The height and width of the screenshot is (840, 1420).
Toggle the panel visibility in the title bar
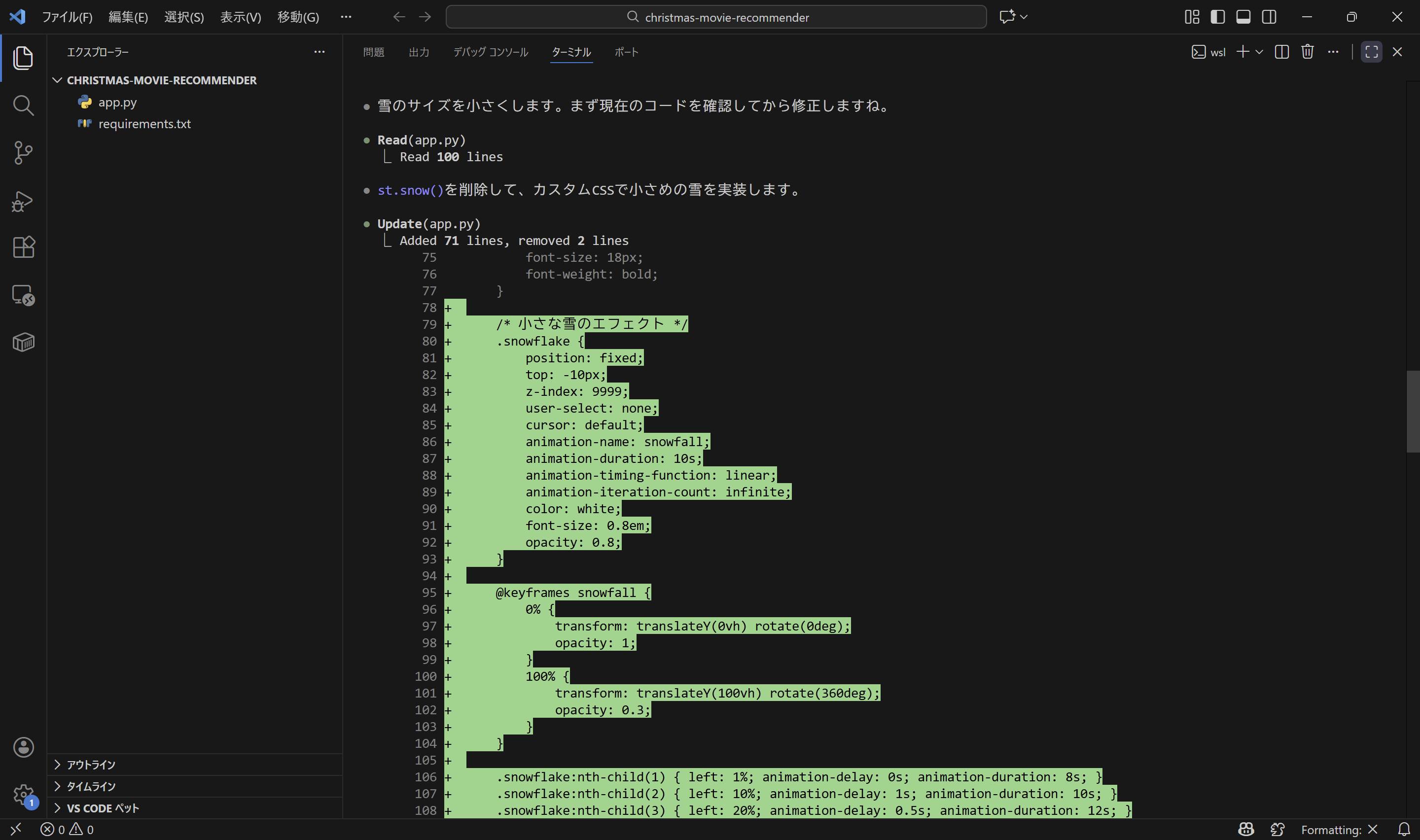pyautogui.click(x=1243, y=16)
